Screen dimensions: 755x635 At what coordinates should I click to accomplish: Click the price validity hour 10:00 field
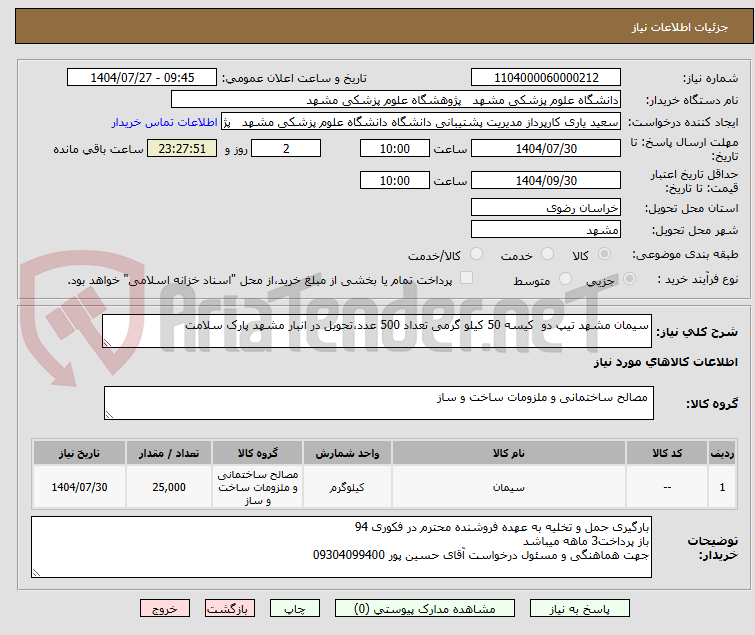[x=395, y=181]
